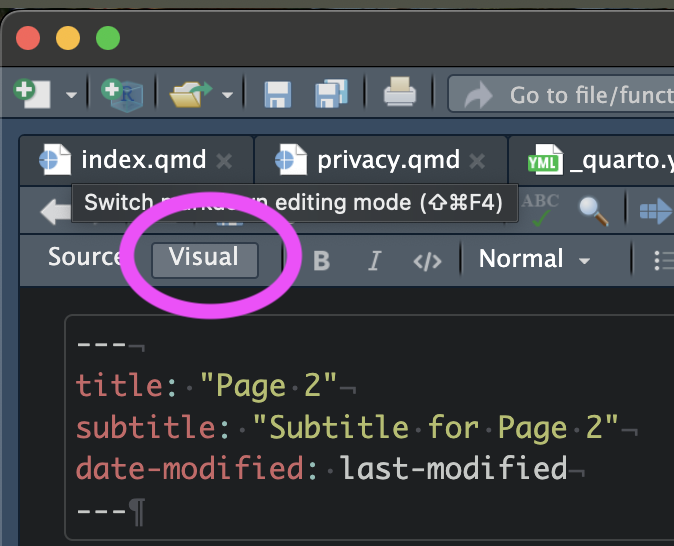
Task: Run spell check with ABC icon
Action: [x=541, y=208]
